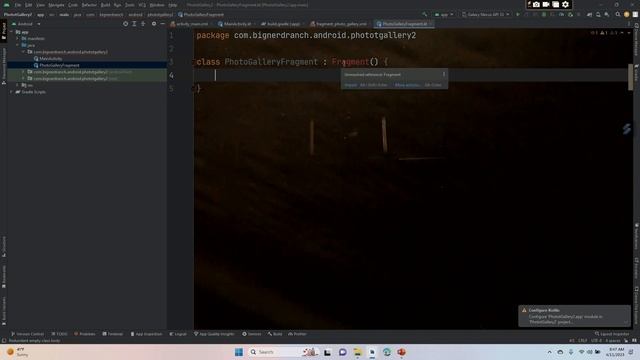Screen dimensions: 640x360
Task: Open project panel settings gear
Action: pyautogui.click(x=154, y=24)
